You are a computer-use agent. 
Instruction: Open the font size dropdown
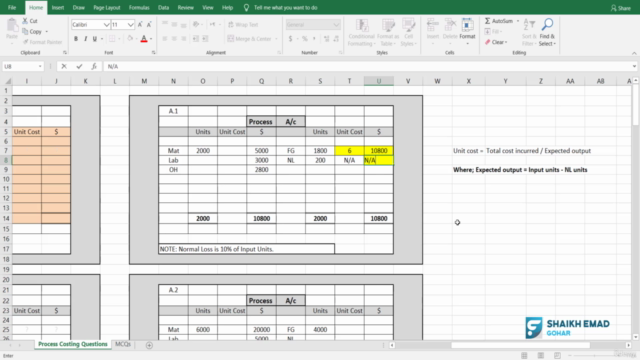[130, 24]
